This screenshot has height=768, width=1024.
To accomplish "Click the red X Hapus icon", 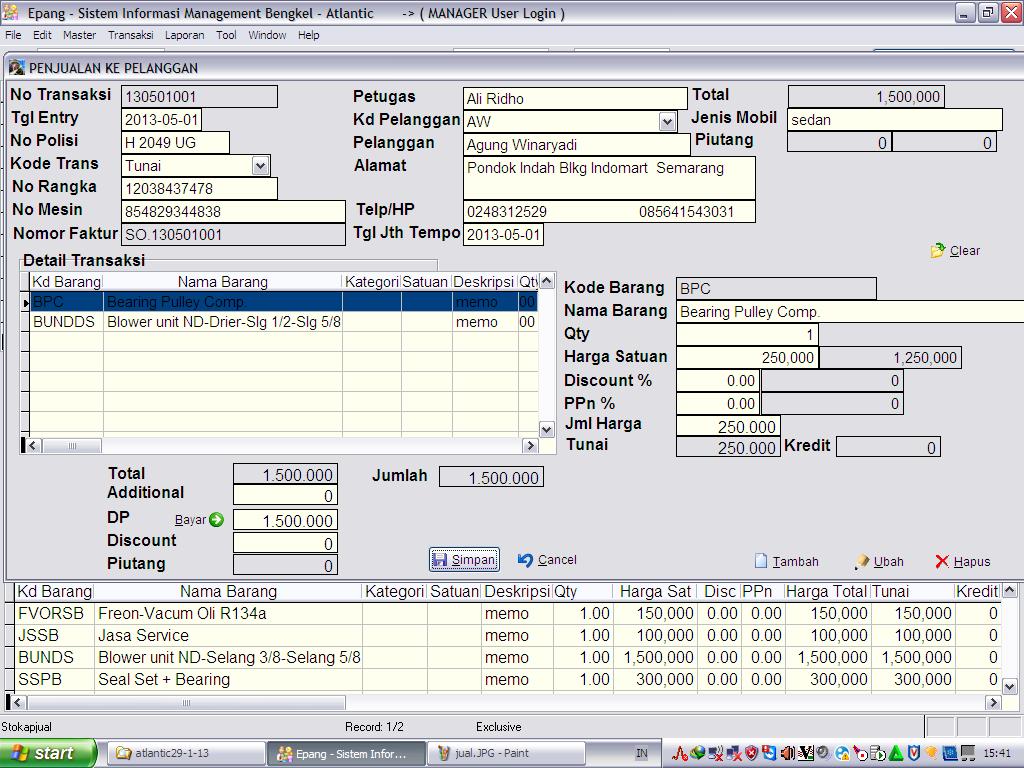I will coord(941,562).
